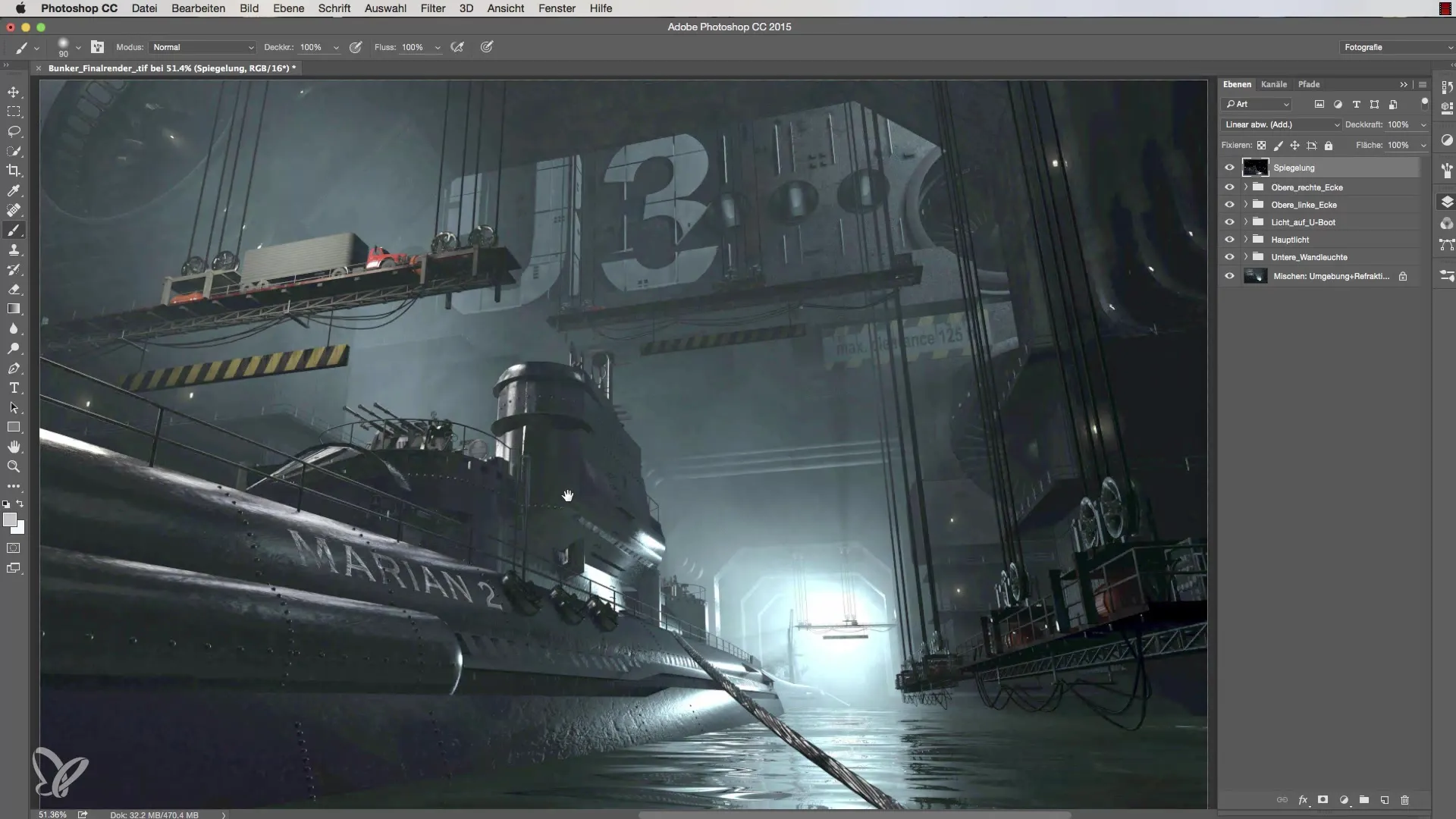Viewport: 1456px width, 819px height.
Task: Hide the Untere_Wandleuchte group
Action: (x=1229, y=257)
